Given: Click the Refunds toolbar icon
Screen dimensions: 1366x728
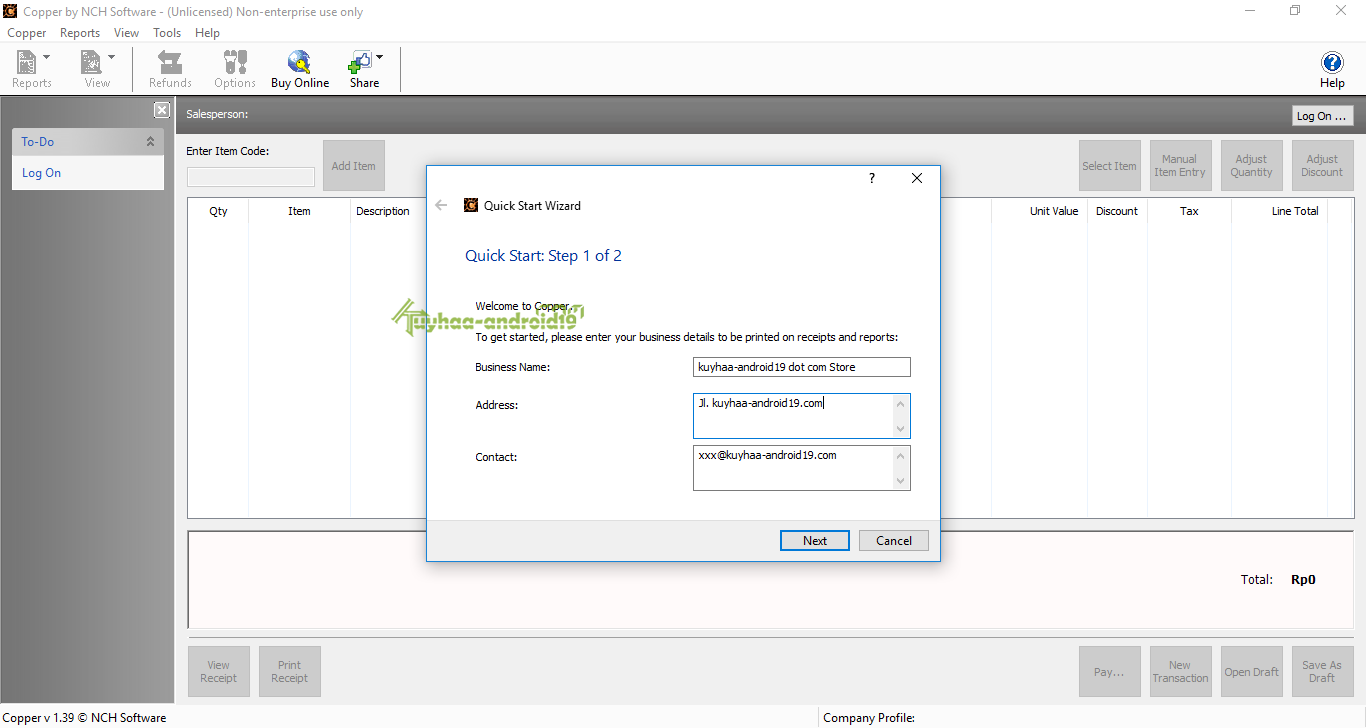Looking at the screenshot, I should (170, 69).
